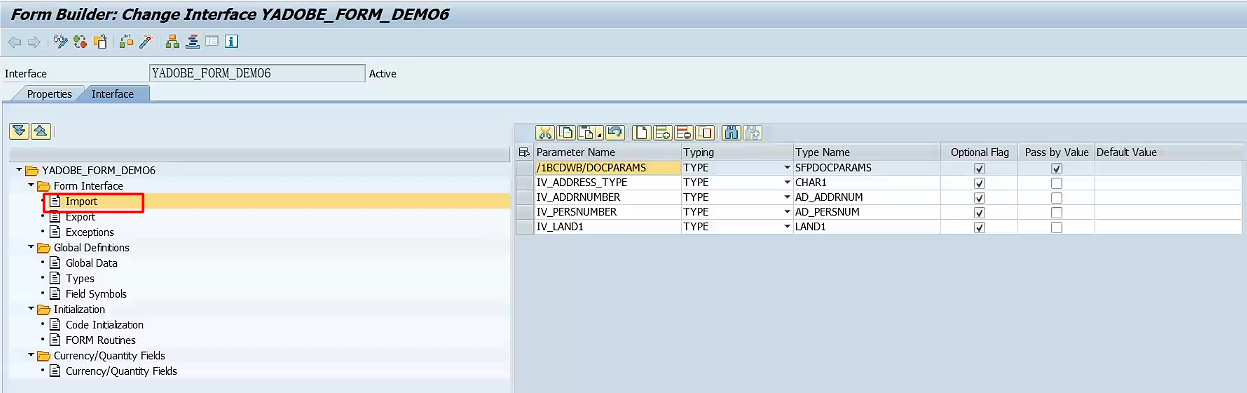
Task: Open Typing dropdown for /1BCDWB/DOCPARAMS row
Action: coord(787,168)
